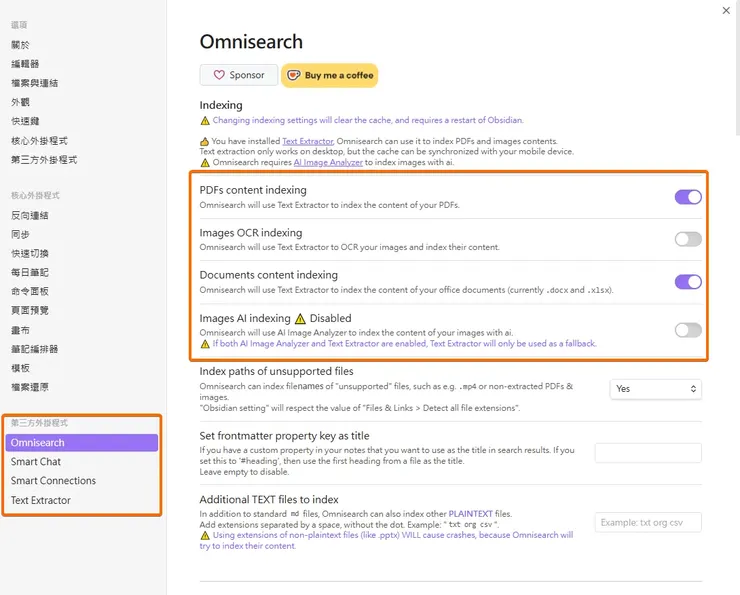The image size is (740, 595).
Task: Open the 第三方外掛程式 settings section
Action: [x=44, y=159]
